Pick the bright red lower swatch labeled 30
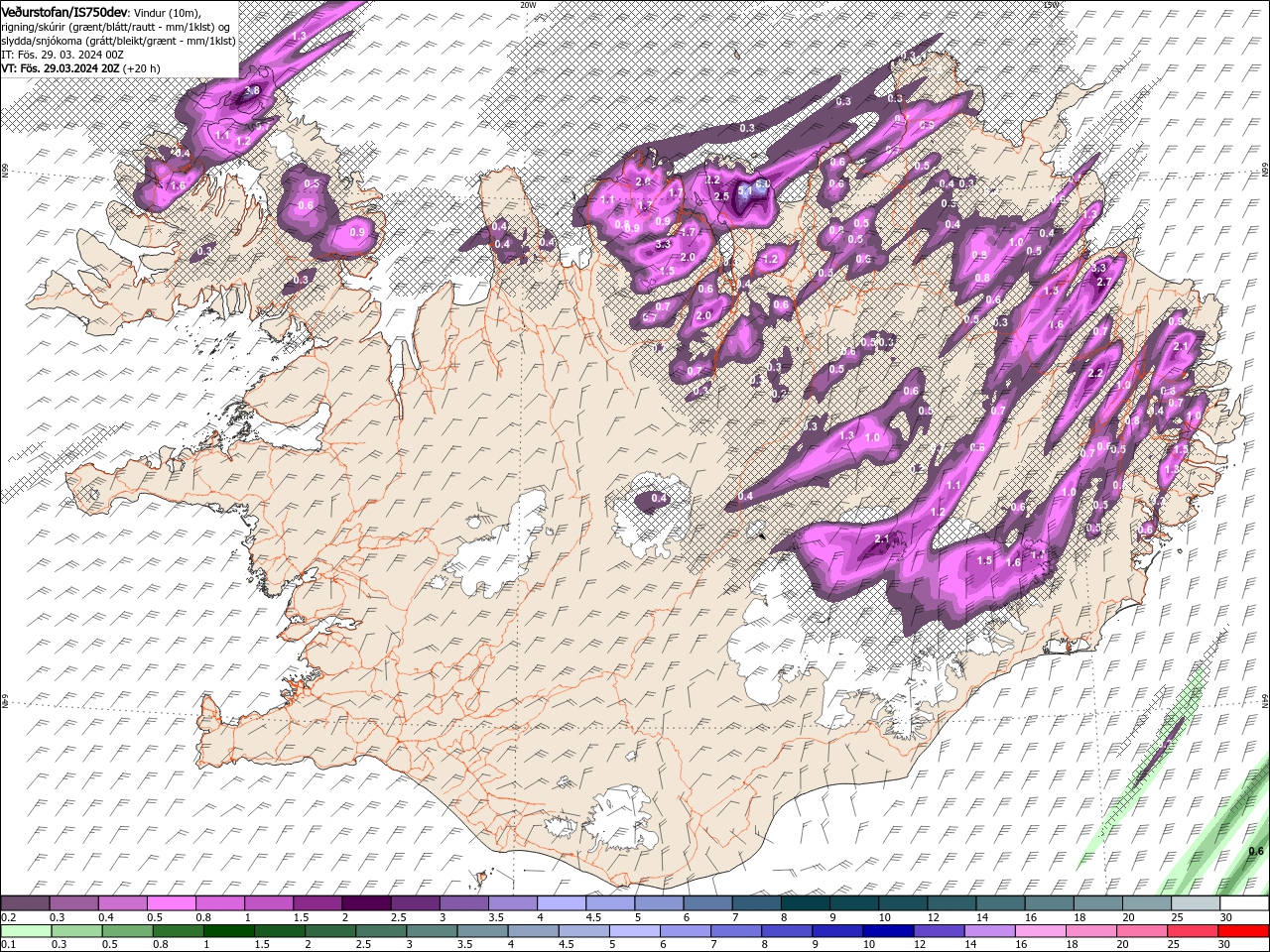The image size is (1270, 952). tap(1242, 931)
